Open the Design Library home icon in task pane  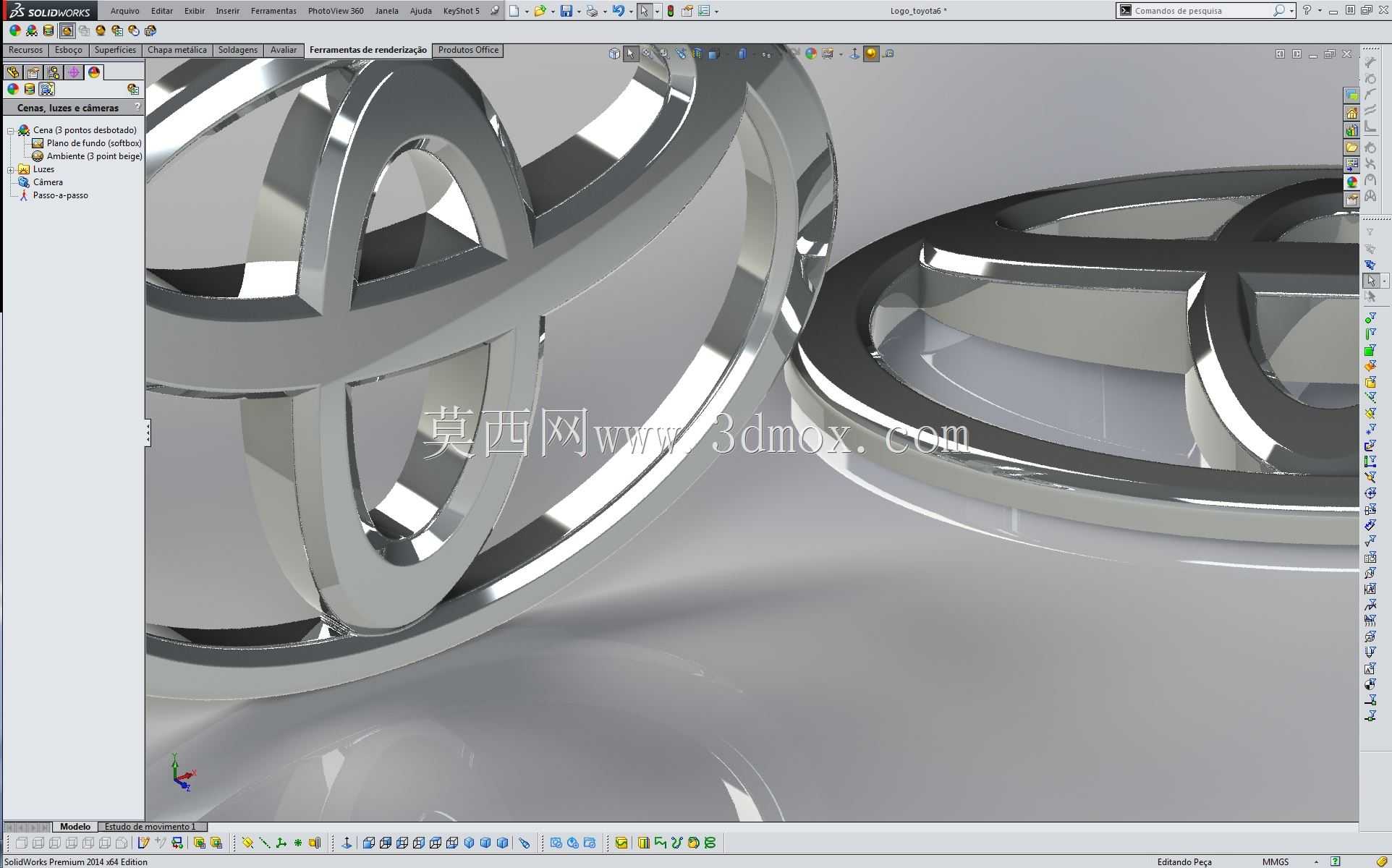(1351, 113)
